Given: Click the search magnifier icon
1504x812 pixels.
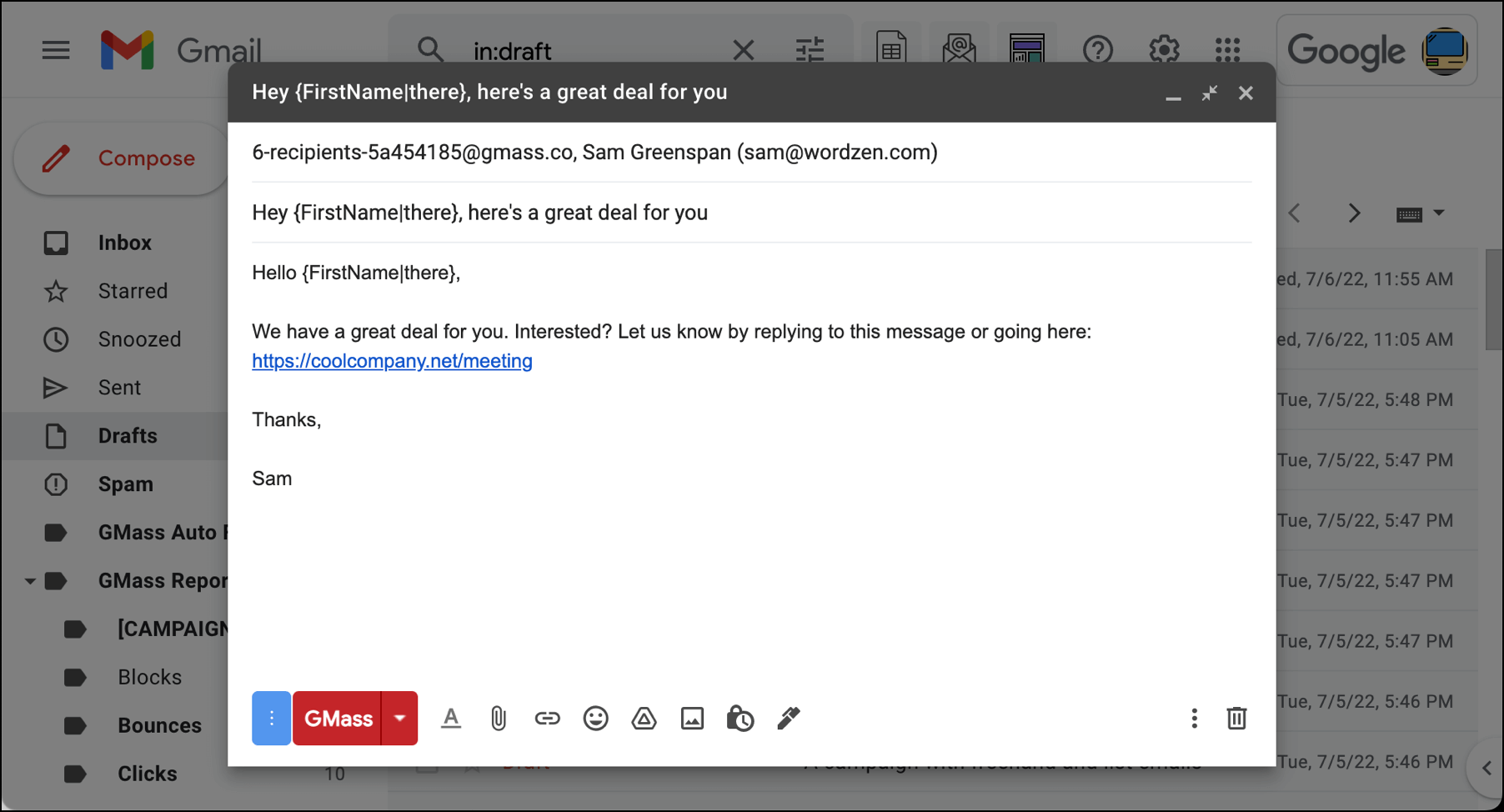Looking at the screenshot, I should (x=430, y=50).
